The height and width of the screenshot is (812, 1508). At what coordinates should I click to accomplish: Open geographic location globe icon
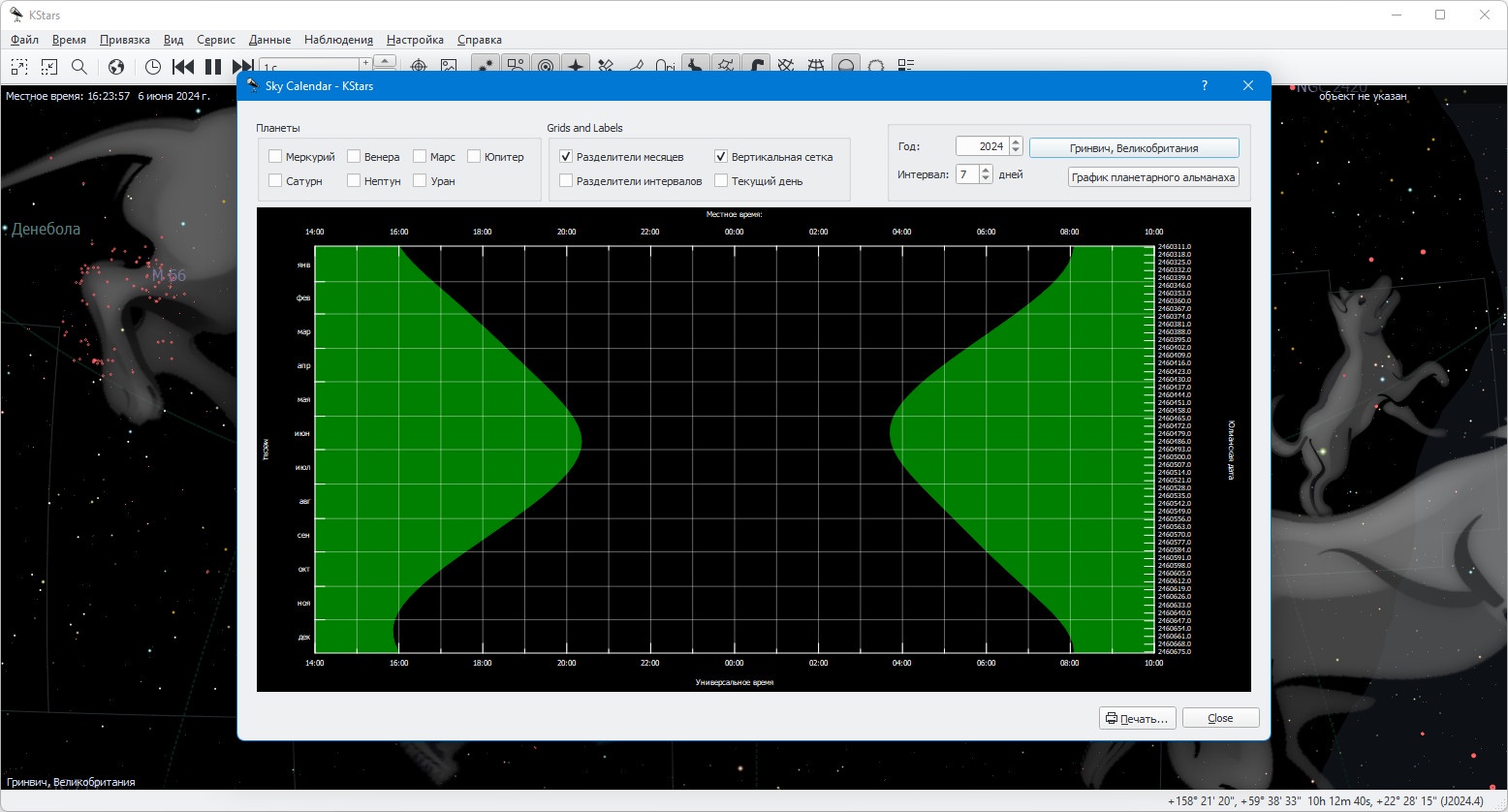pyautogui.click(x=116, y=66)
